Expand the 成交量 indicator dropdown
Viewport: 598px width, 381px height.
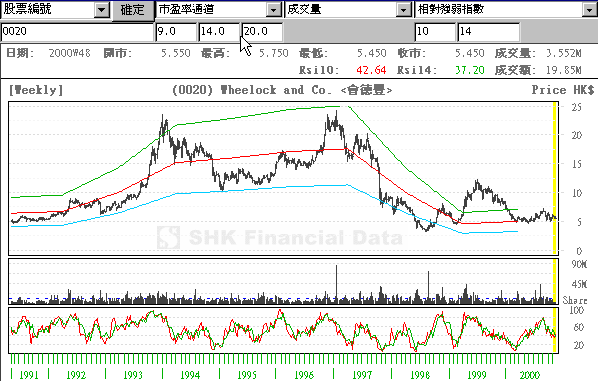[403, 9]
